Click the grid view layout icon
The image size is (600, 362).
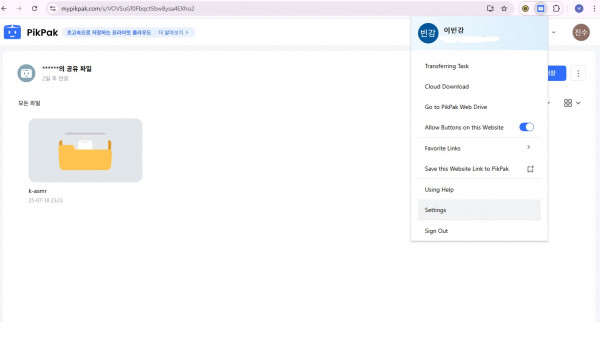click(568, 103)
